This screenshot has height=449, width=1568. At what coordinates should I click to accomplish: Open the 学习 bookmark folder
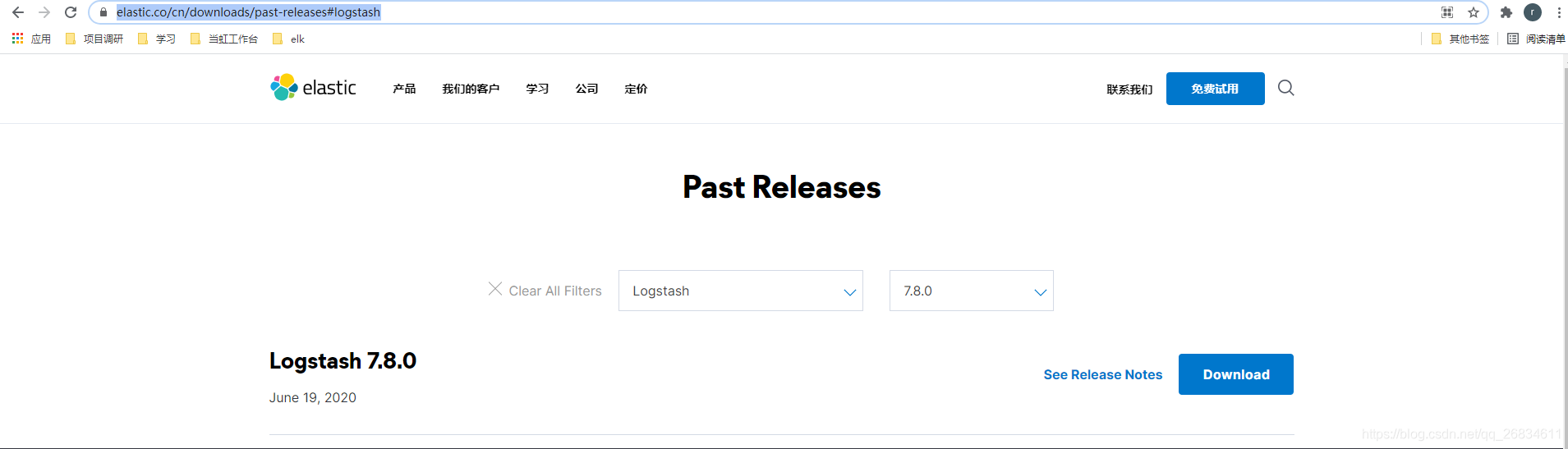[x=157, y=39]
